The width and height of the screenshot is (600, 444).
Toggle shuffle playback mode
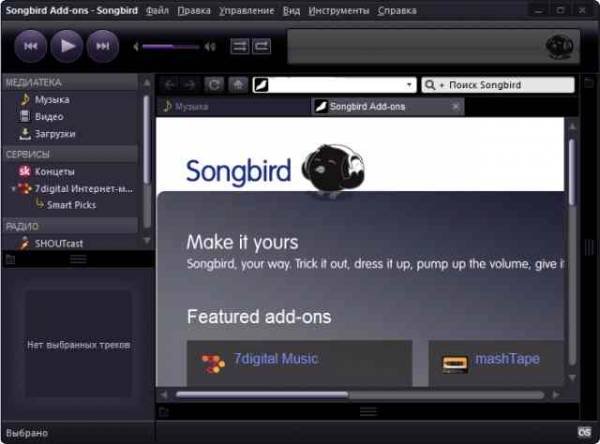click(240, 47)
